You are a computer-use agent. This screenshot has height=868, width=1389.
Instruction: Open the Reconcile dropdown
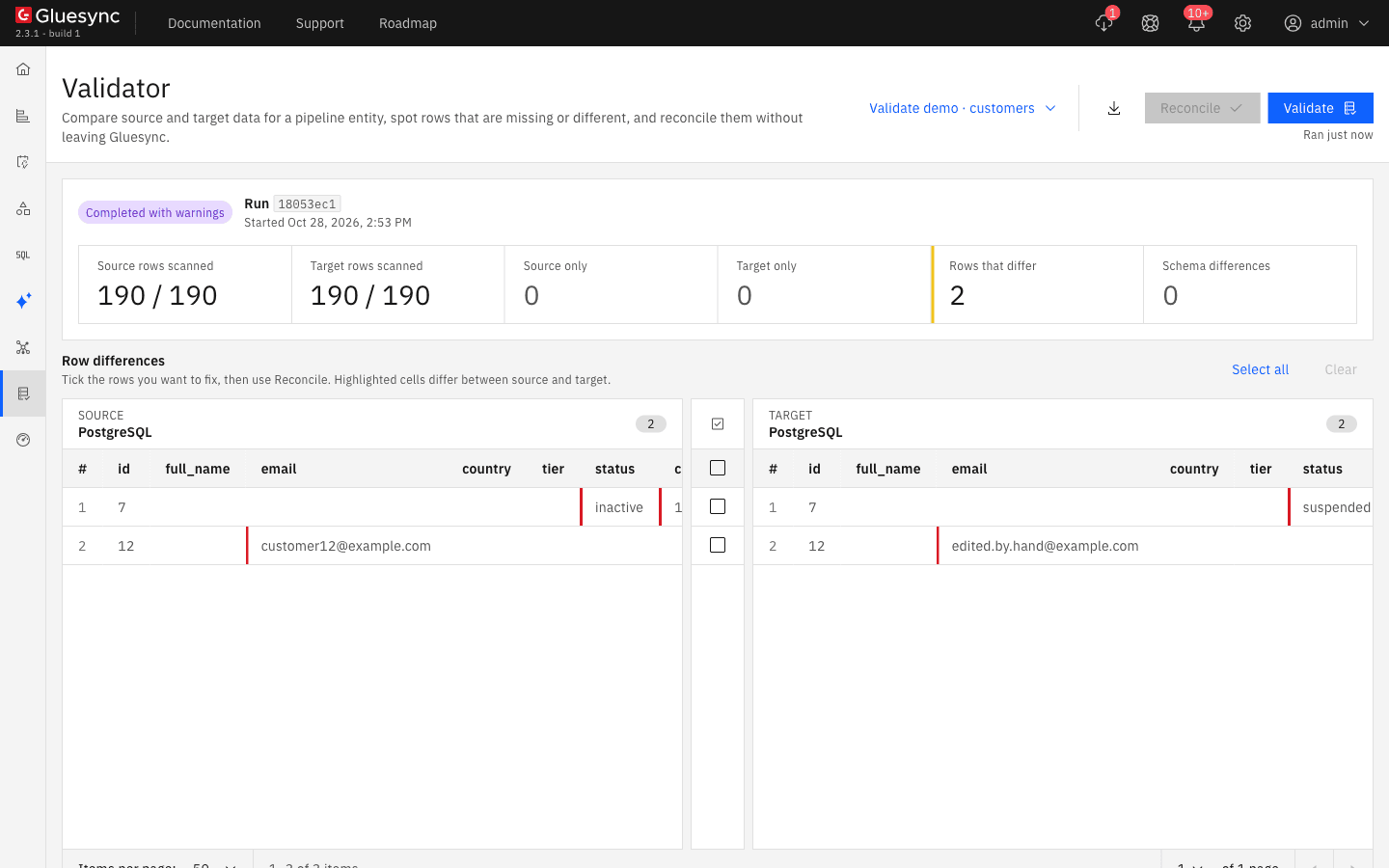tap(1202, 108)
